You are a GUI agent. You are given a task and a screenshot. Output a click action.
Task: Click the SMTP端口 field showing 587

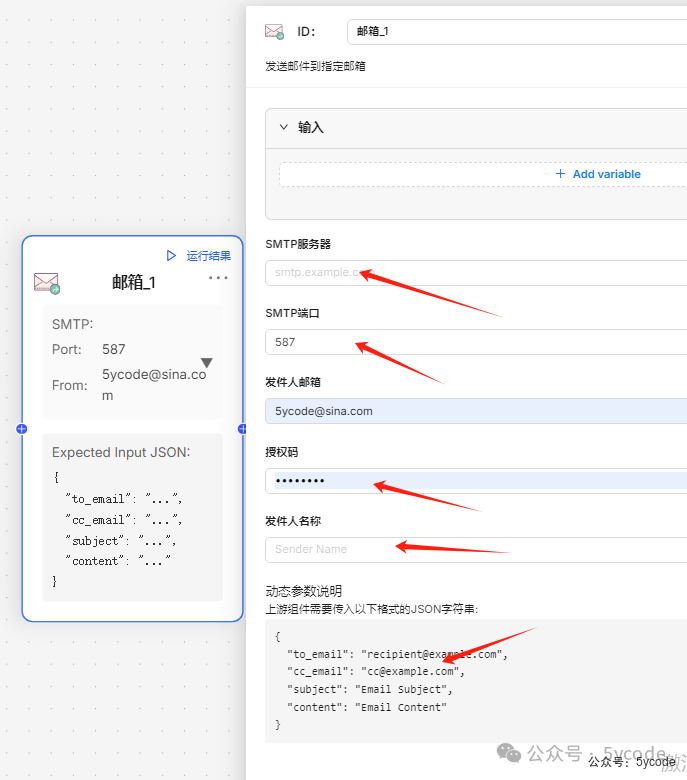coord(476,342)
